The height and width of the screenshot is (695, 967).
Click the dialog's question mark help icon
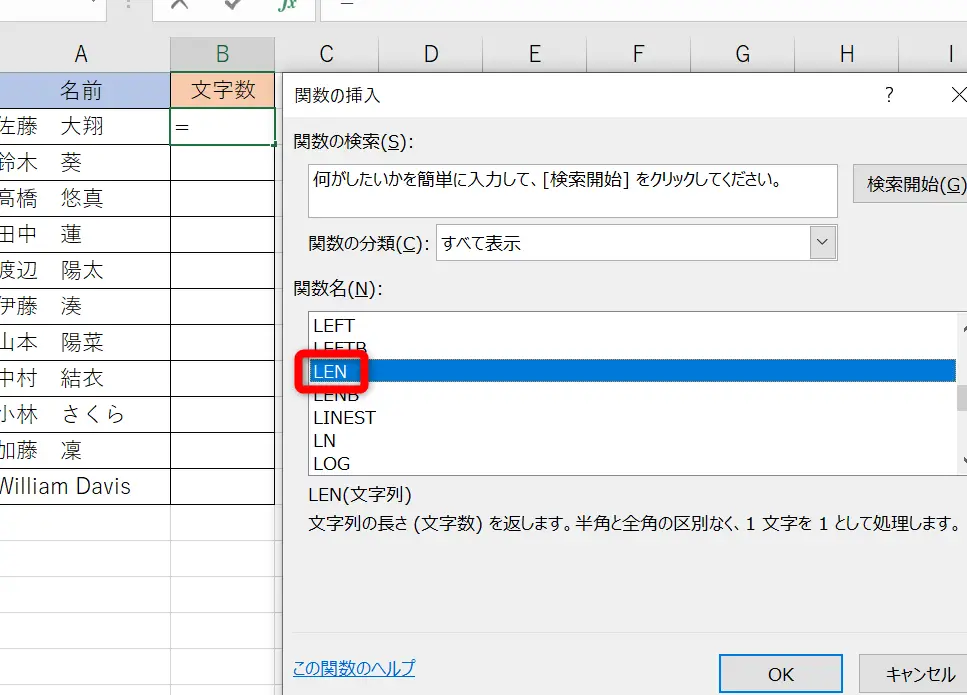click(x=888, y=95)
